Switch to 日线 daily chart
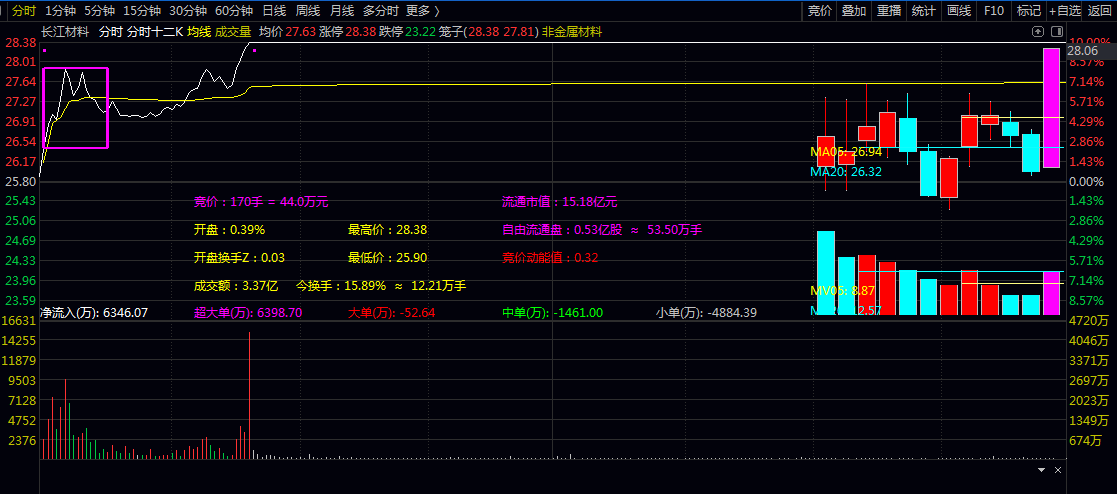This screenshot has height=494, width=1117. [x=274, y=10]
